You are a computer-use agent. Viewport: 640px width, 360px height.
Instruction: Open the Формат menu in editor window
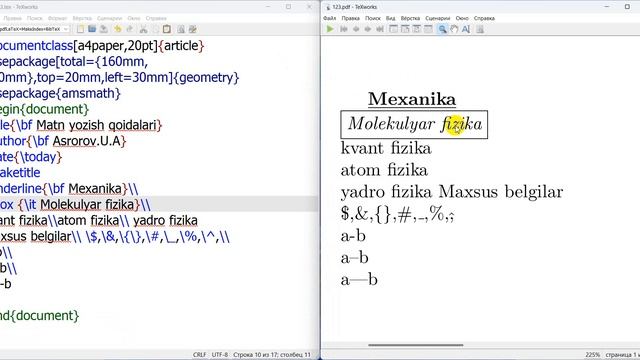click(57, 18)
